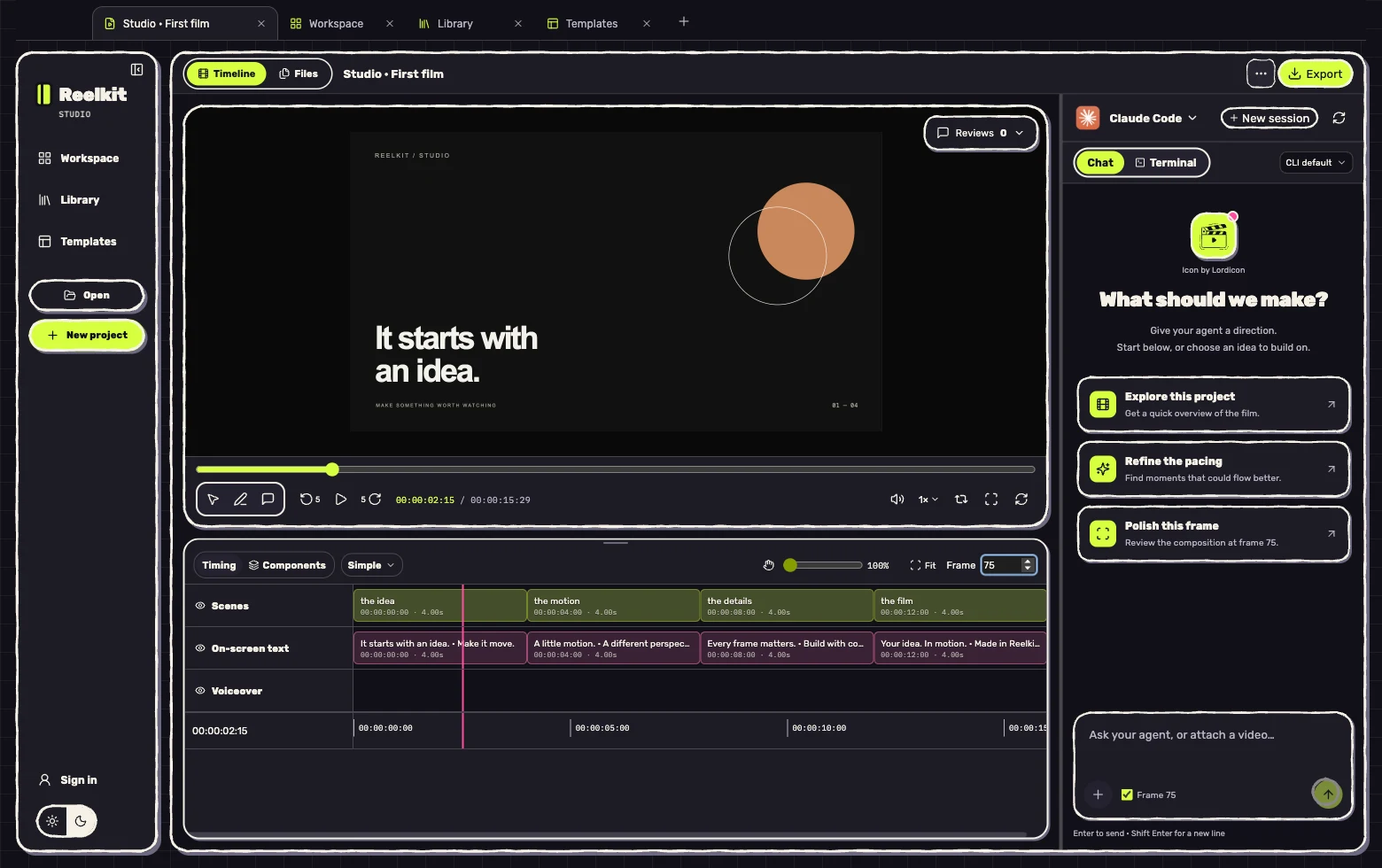The image size is (1382, 868).
Task: Click the preview playback scrubber handle
Action: (332, 469)
